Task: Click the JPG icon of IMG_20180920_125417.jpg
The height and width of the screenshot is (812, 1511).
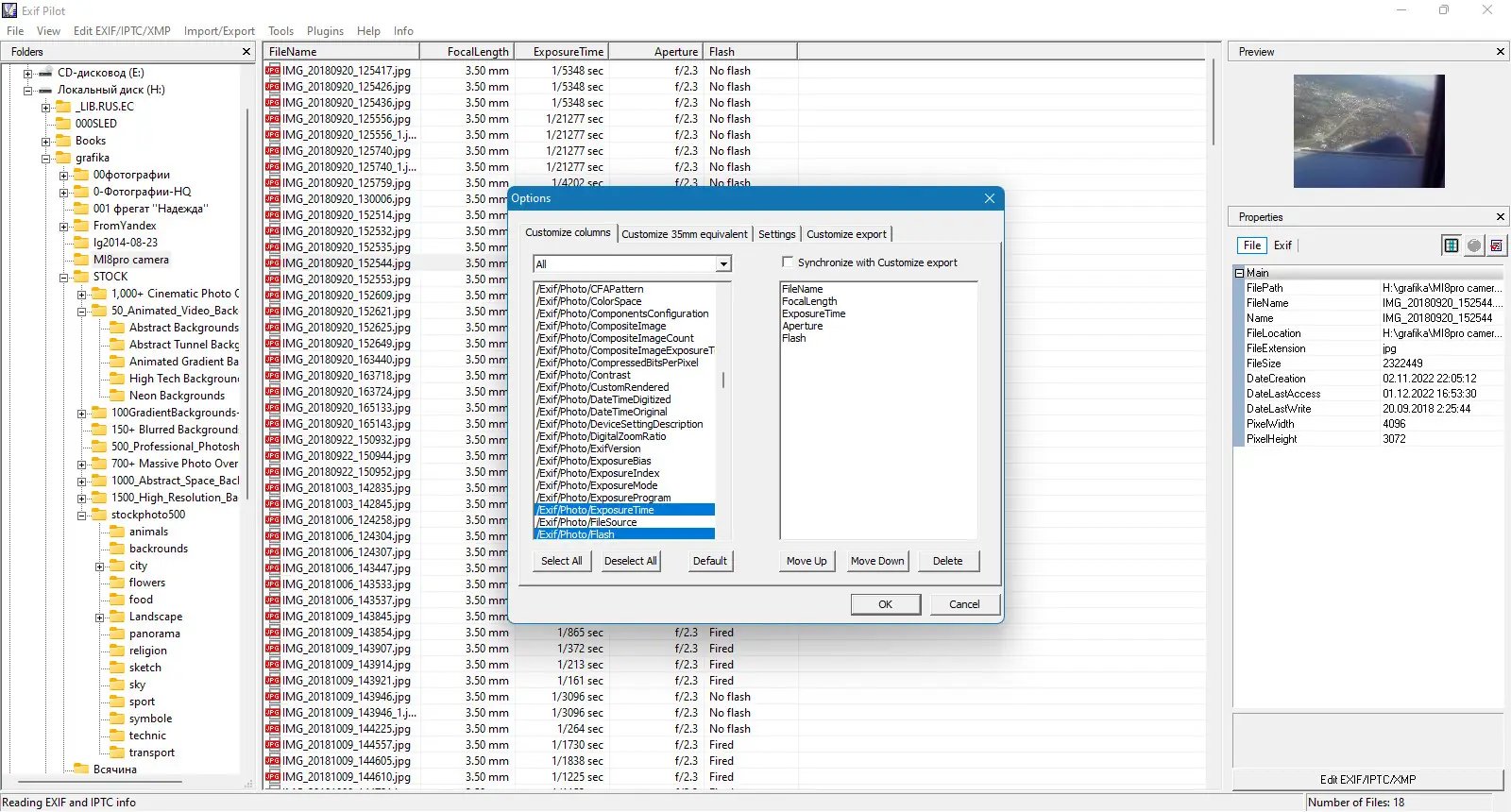Action: click(x=273, y=71)
